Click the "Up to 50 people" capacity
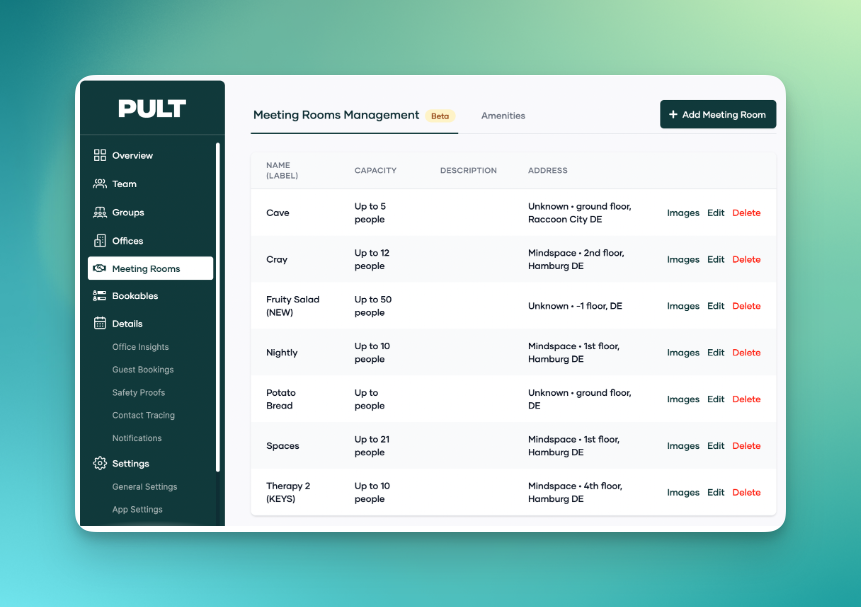This screenshot has height=607, width=861. (x=373, y=306)
